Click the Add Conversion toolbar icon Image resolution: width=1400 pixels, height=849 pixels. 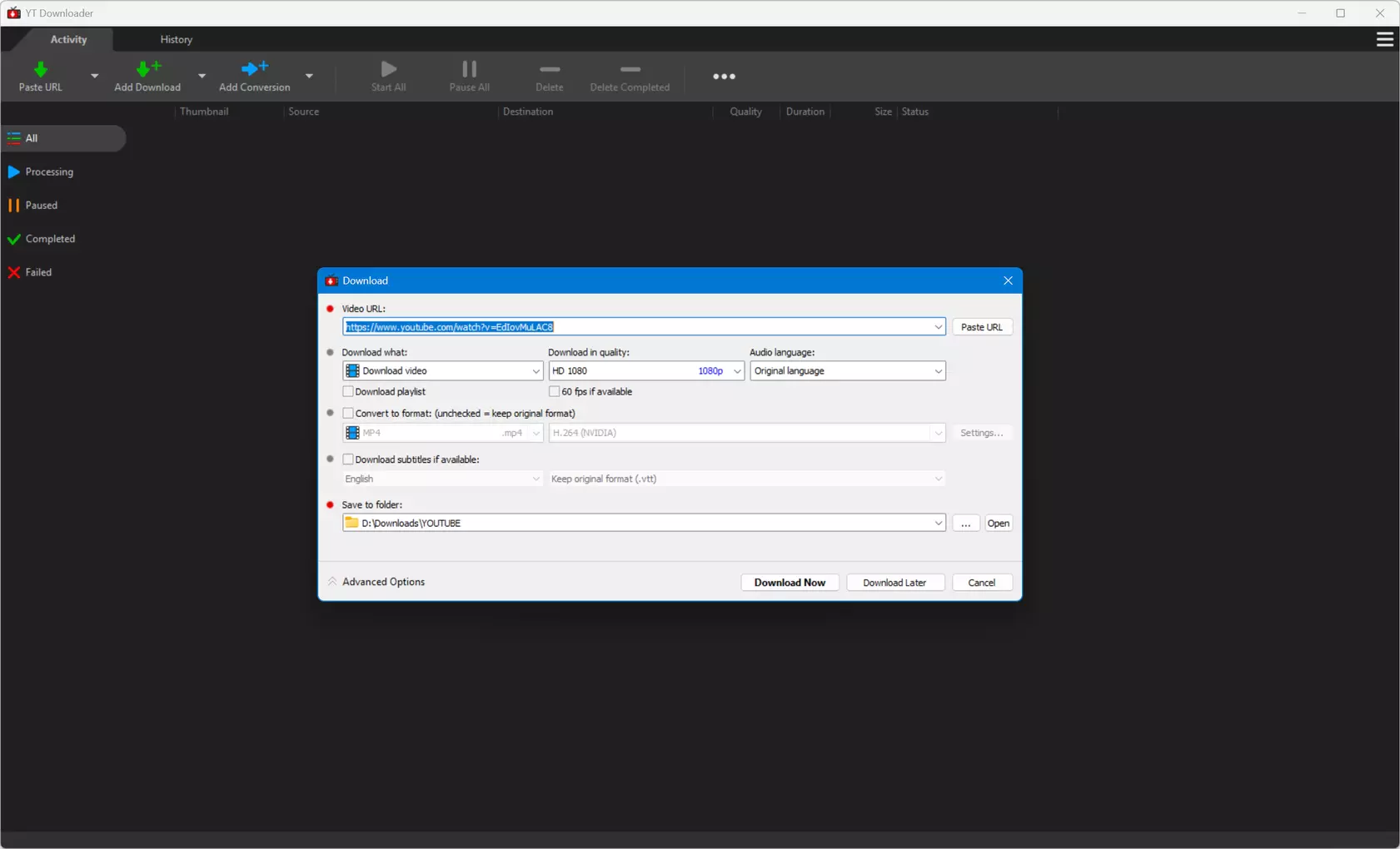pyautogui.click(x=254, y=69)
